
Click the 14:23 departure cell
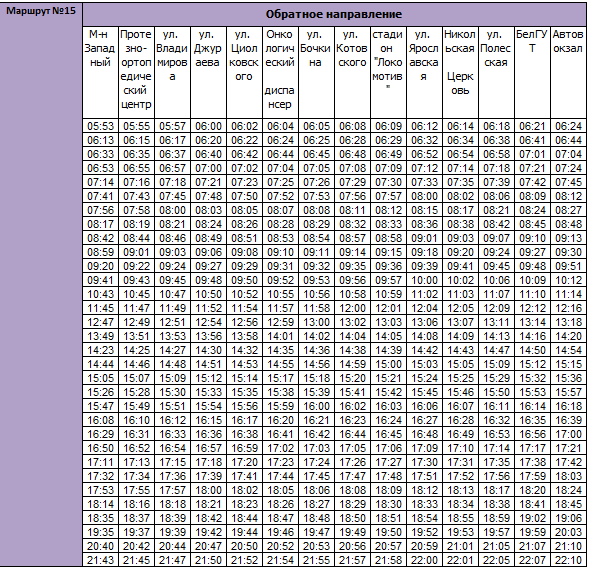click(x=100, y=350)
